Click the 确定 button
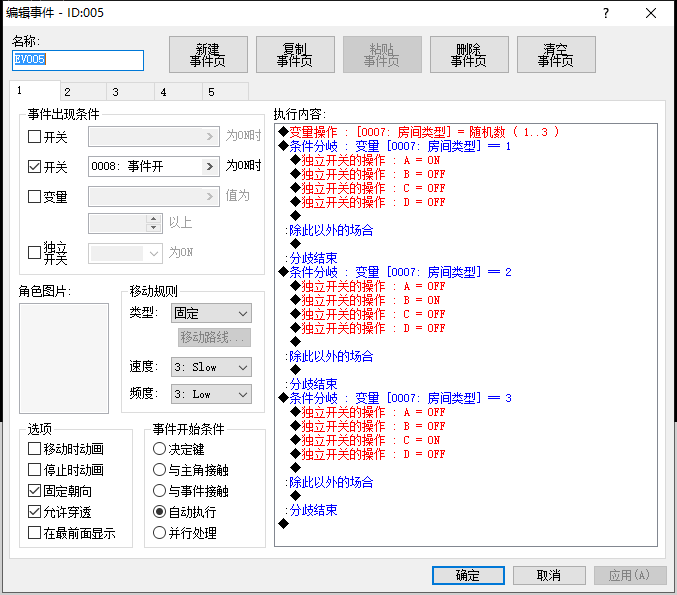677x595 pixels. point(468,575)
